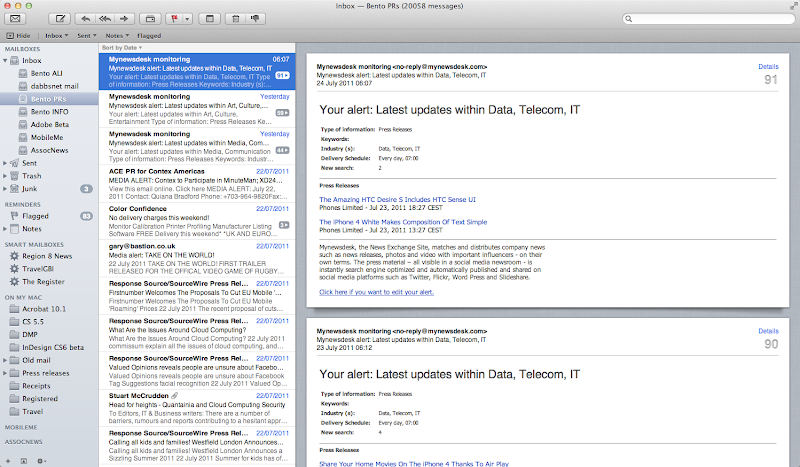This screenshot has height=467, width=800.
Task: Select MobileMe account section header
Action: tap(21, 427)
